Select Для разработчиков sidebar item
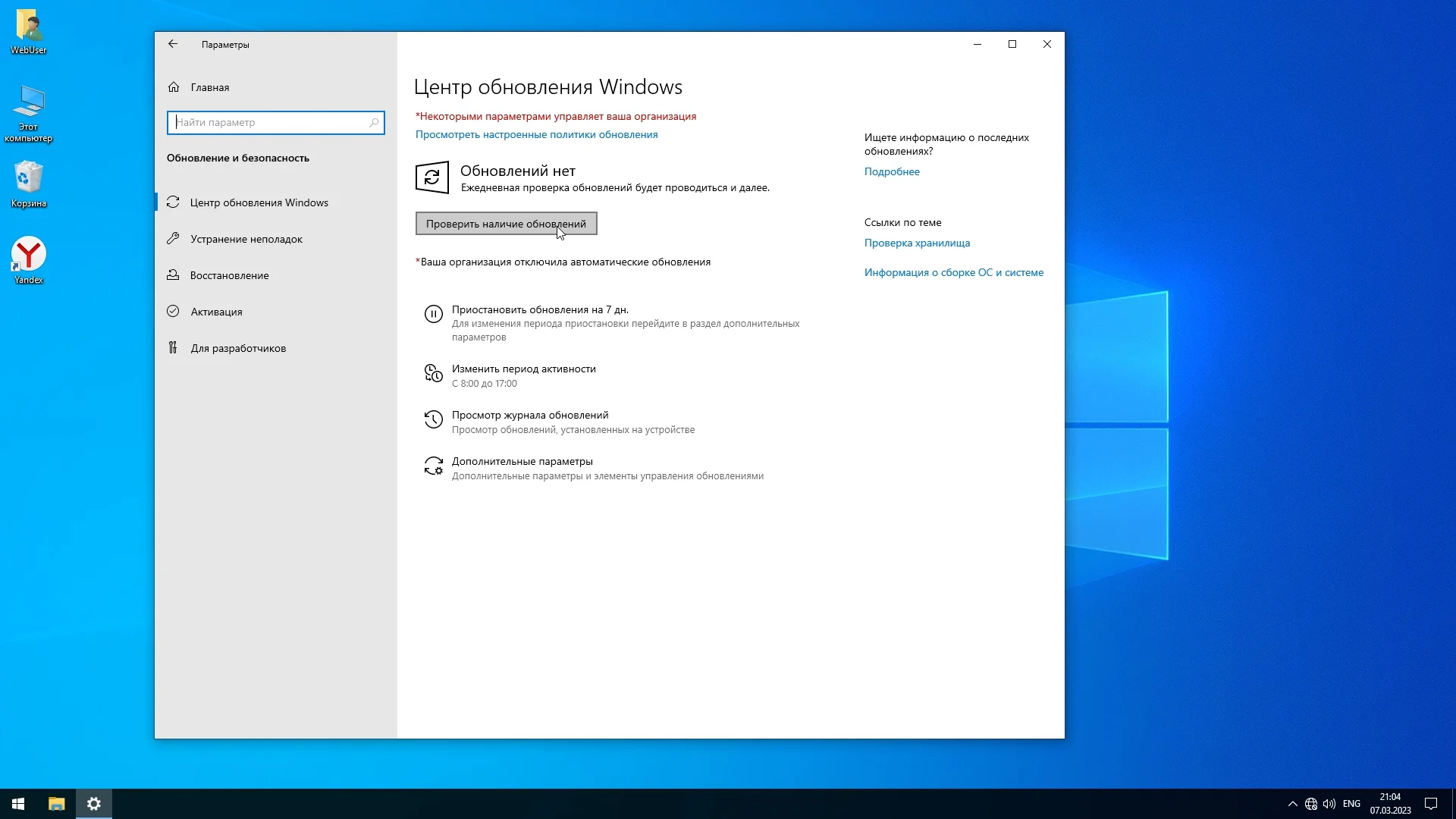This screenshot has width=1456, height=819. 238,348
